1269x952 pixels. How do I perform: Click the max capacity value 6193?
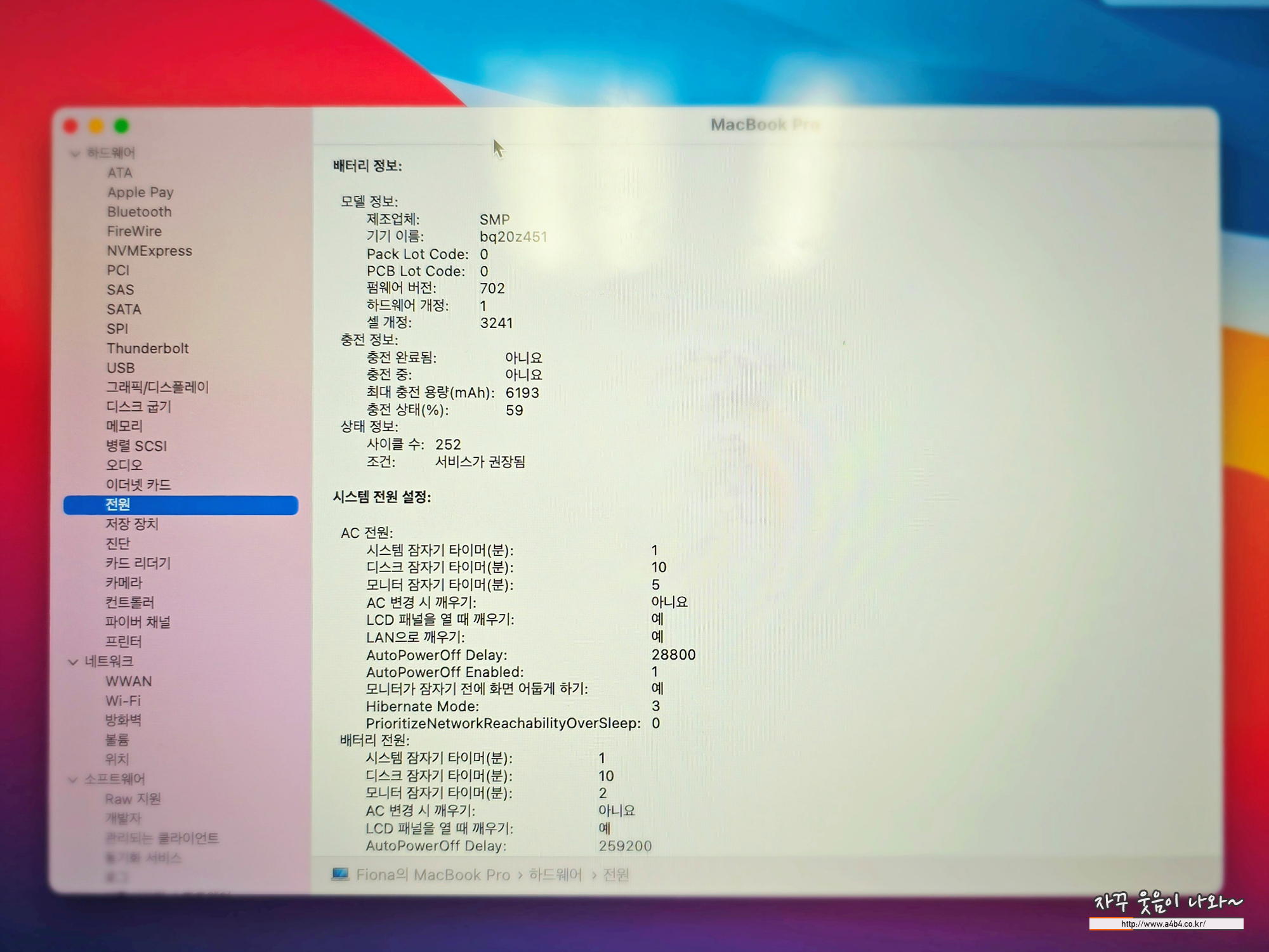click(x=522, y=393)
